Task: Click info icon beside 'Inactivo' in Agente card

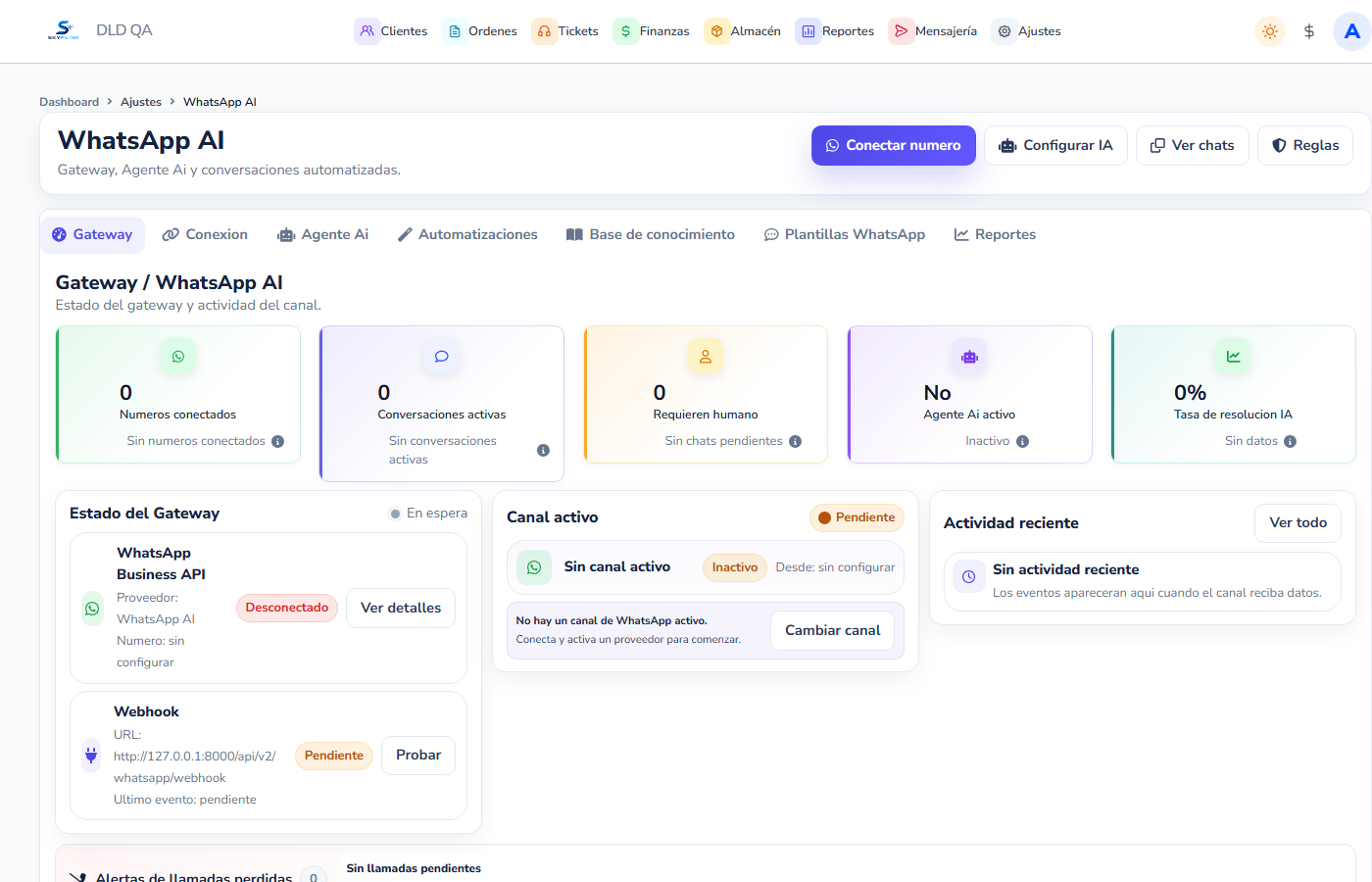Action: tap(1023, 442)
